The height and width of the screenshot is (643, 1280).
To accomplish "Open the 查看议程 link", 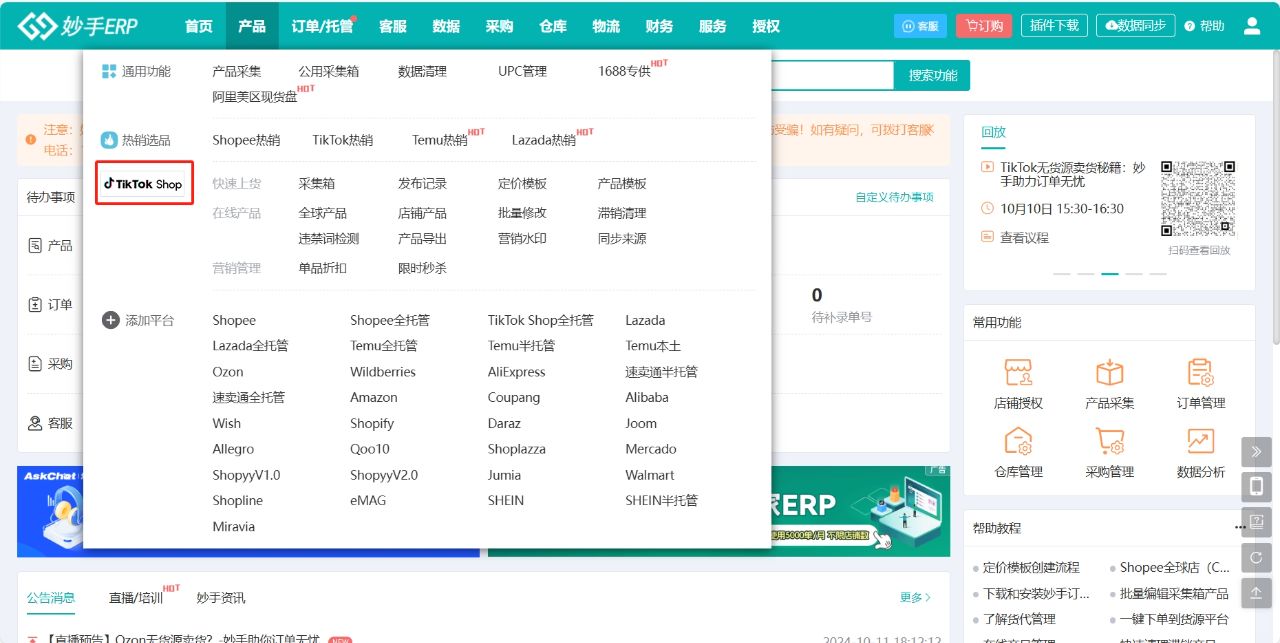I will point(1024,238).
